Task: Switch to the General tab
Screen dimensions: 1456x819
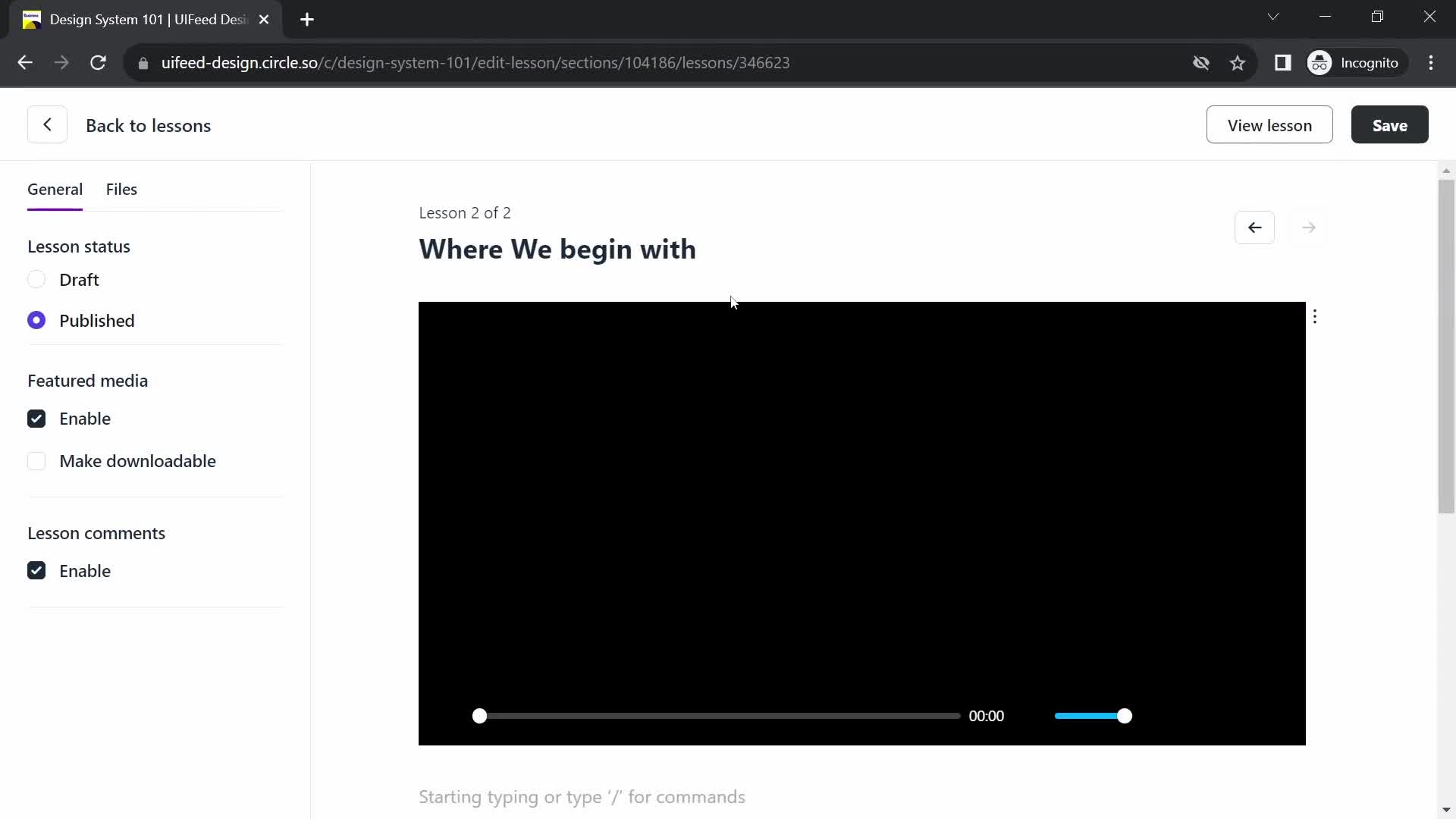Action: (54, 189)
